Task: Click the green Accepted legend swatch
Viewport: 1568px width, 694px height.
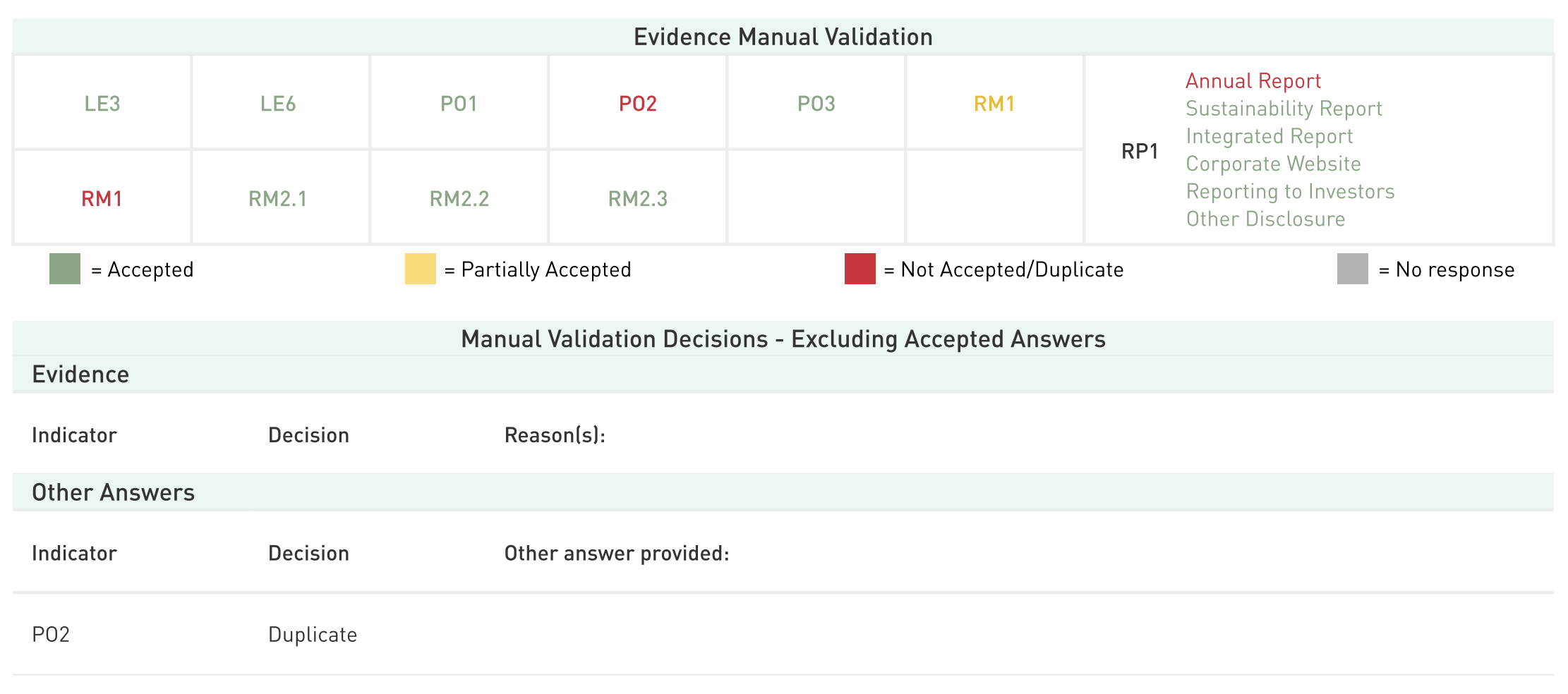Action: (65, 269)
